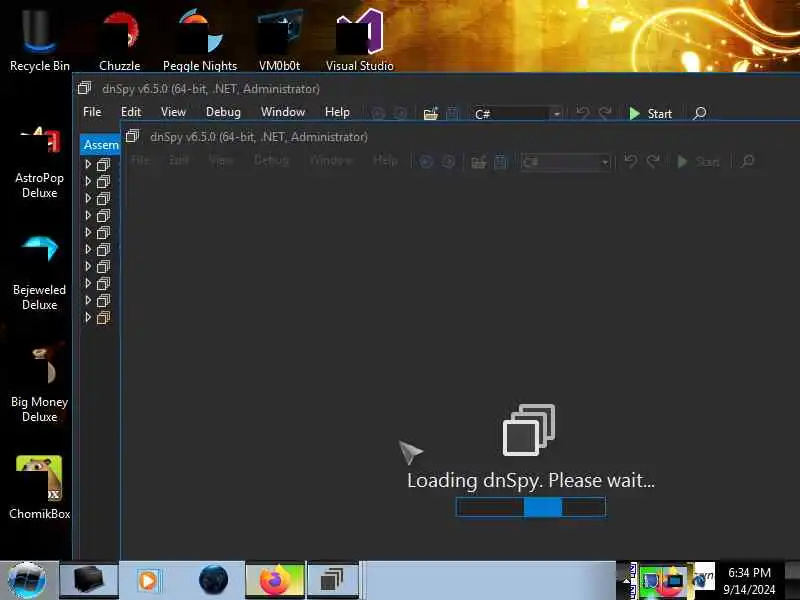Click the Navigate Backward icon in back dnSpy toolbar
Screen dimensions: 800x600
pyautogui.click(x=378, y=113)
